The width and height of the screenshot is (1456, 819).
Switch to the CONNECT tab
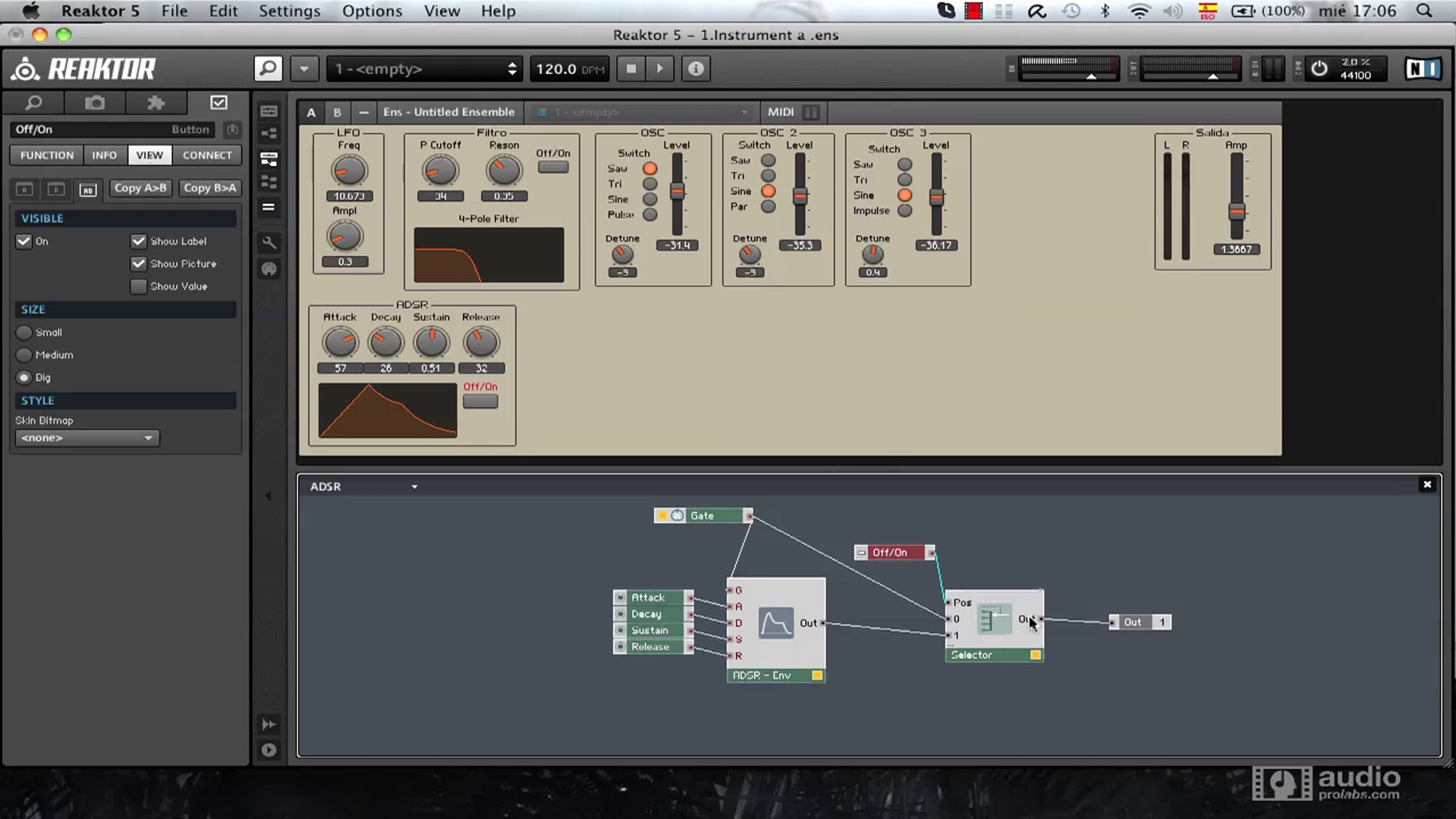click(x=207, y=155)
